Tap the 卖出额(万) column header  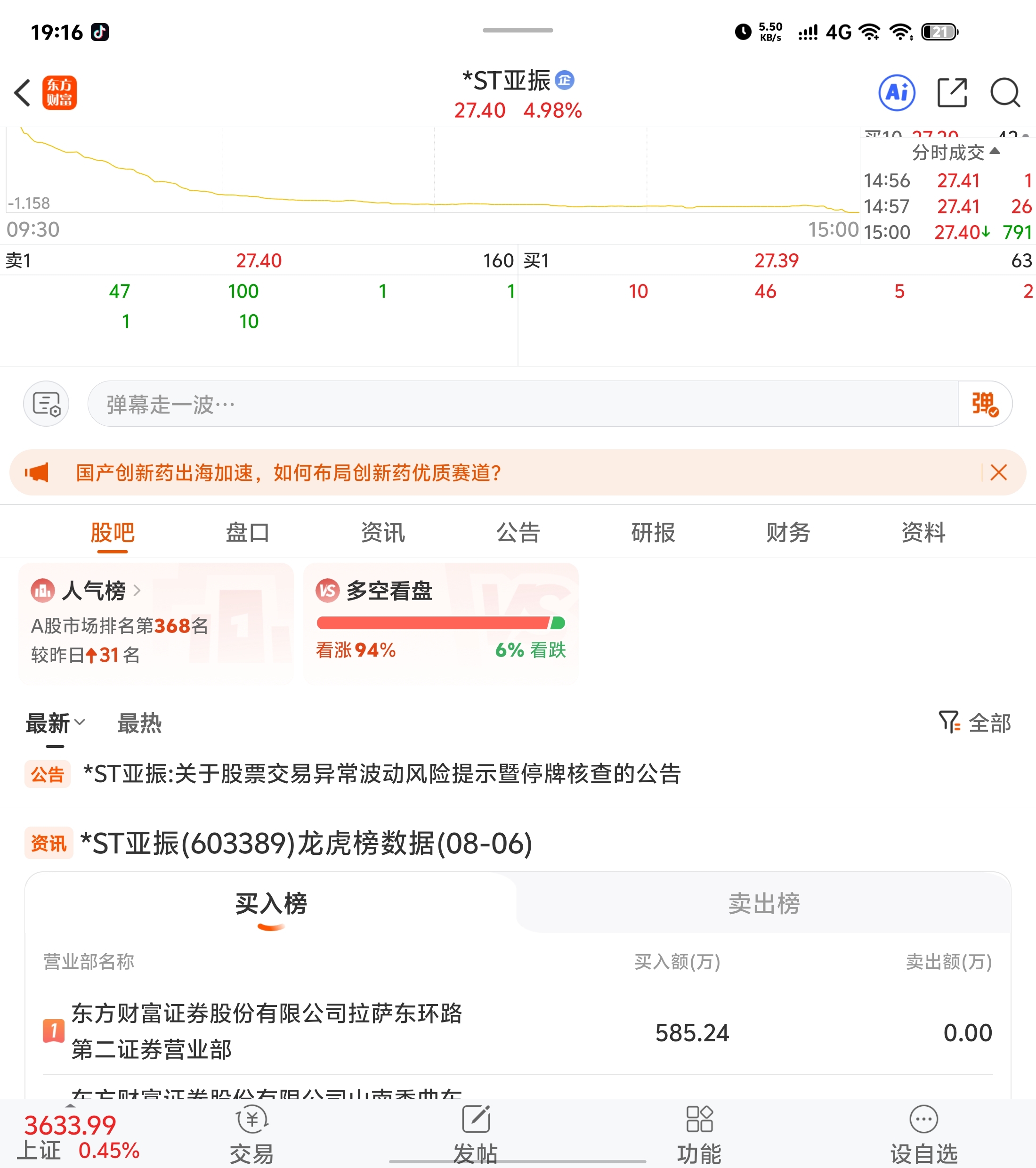(x=949, y=961)
